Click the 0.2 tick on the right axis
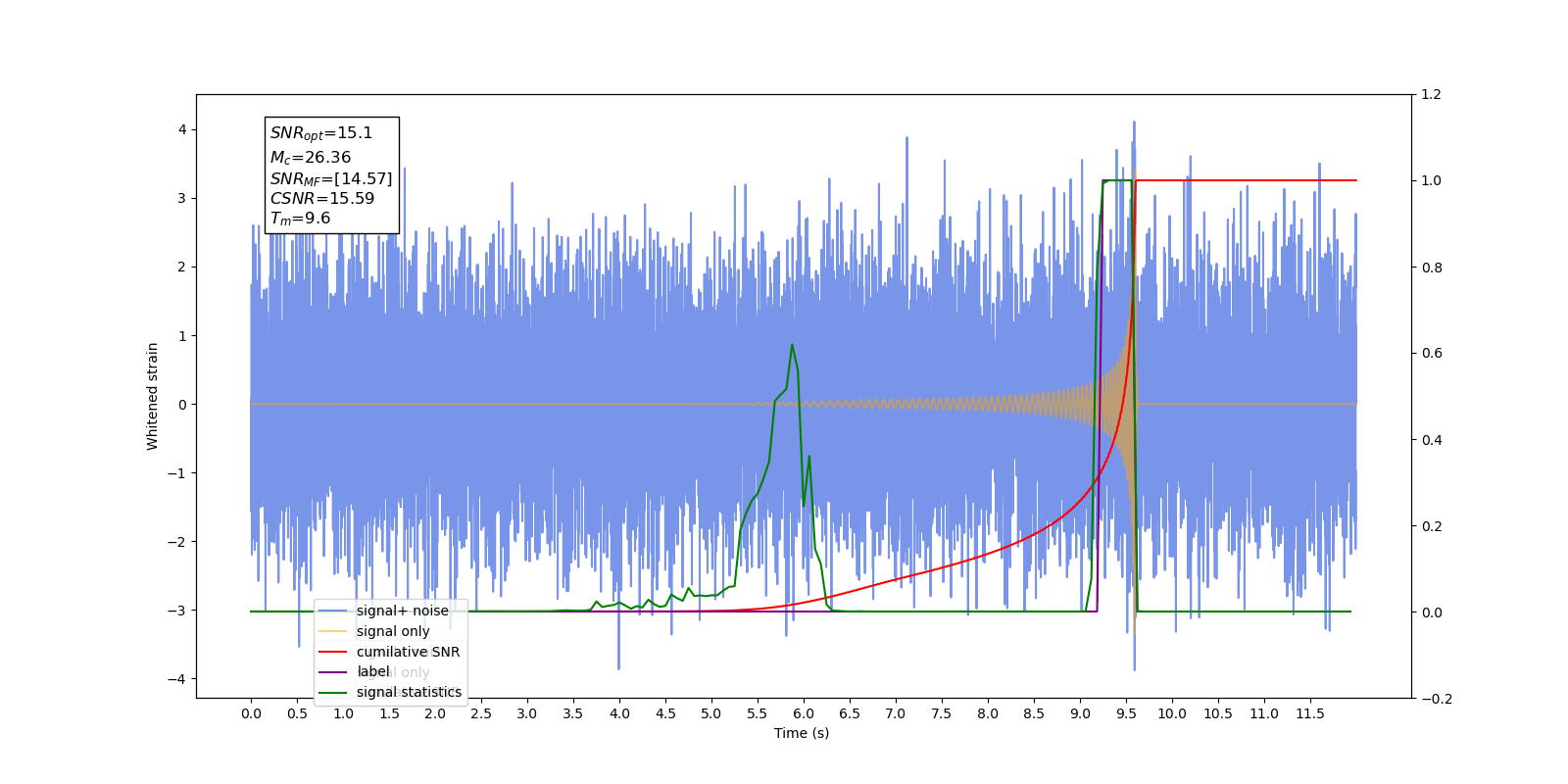Screen dimensions: 1568x784 tap(1431, 525)
